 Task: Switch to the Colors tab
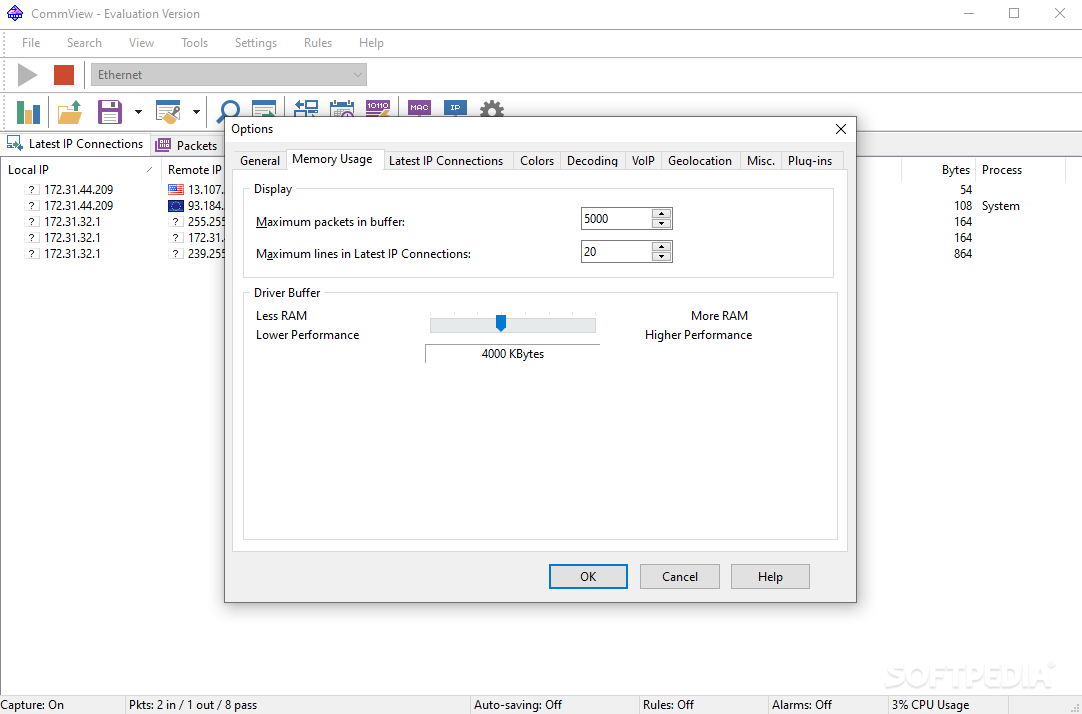pos(537,161)
